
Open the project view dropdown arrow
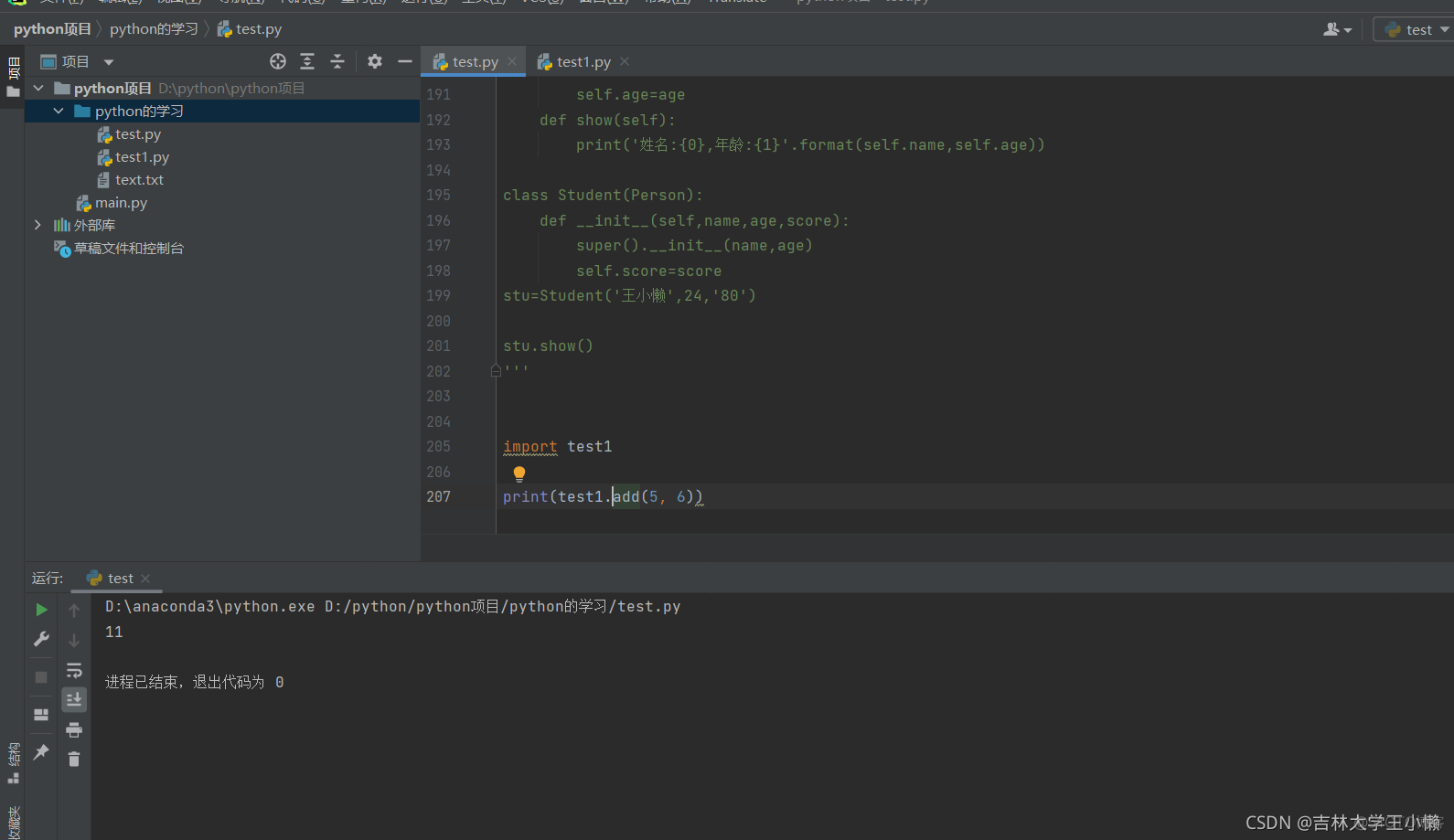(109, 62)
